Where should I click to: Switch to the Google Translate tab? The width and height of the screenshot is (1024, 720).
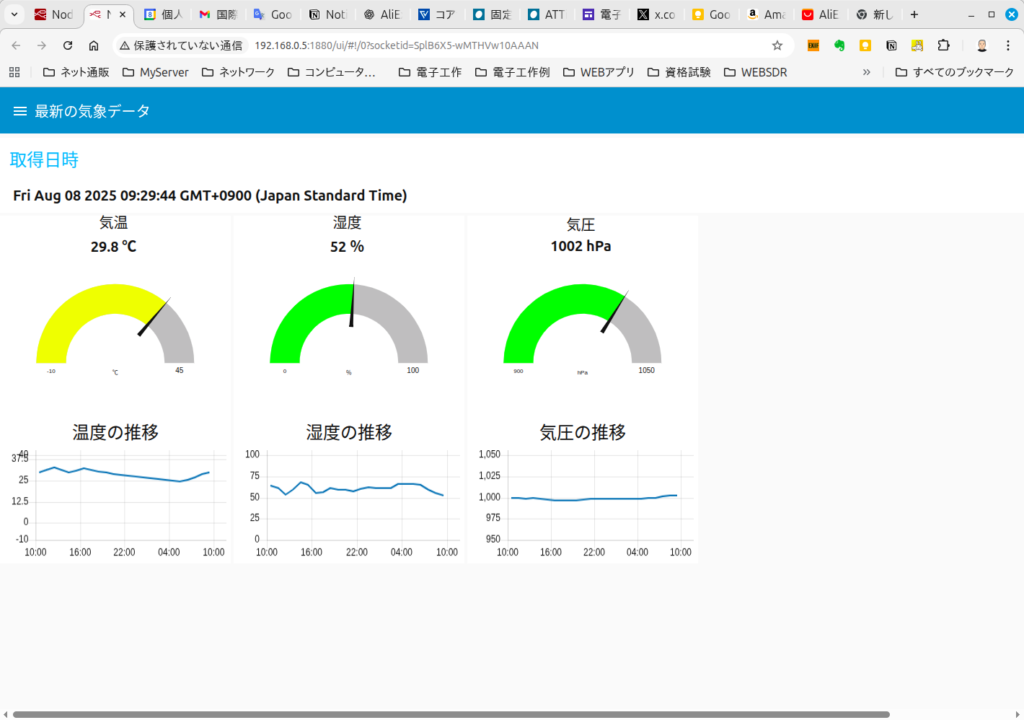click(273, 14)
